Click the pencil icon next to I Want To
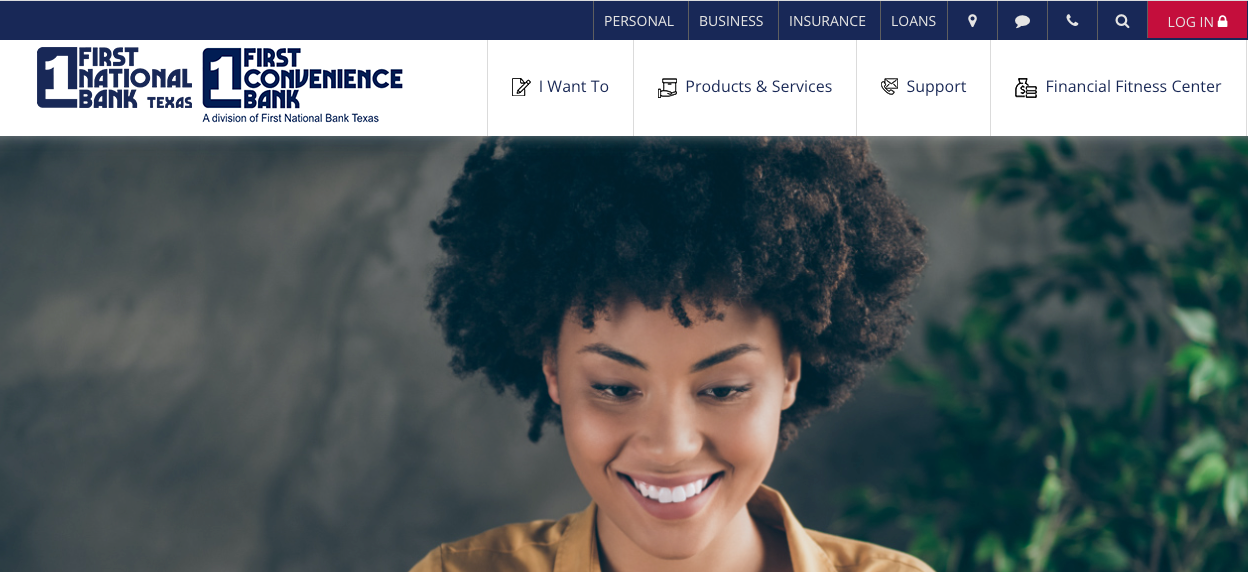The image size is (1248, 572). pyautogui.click(x=521, y=87)
